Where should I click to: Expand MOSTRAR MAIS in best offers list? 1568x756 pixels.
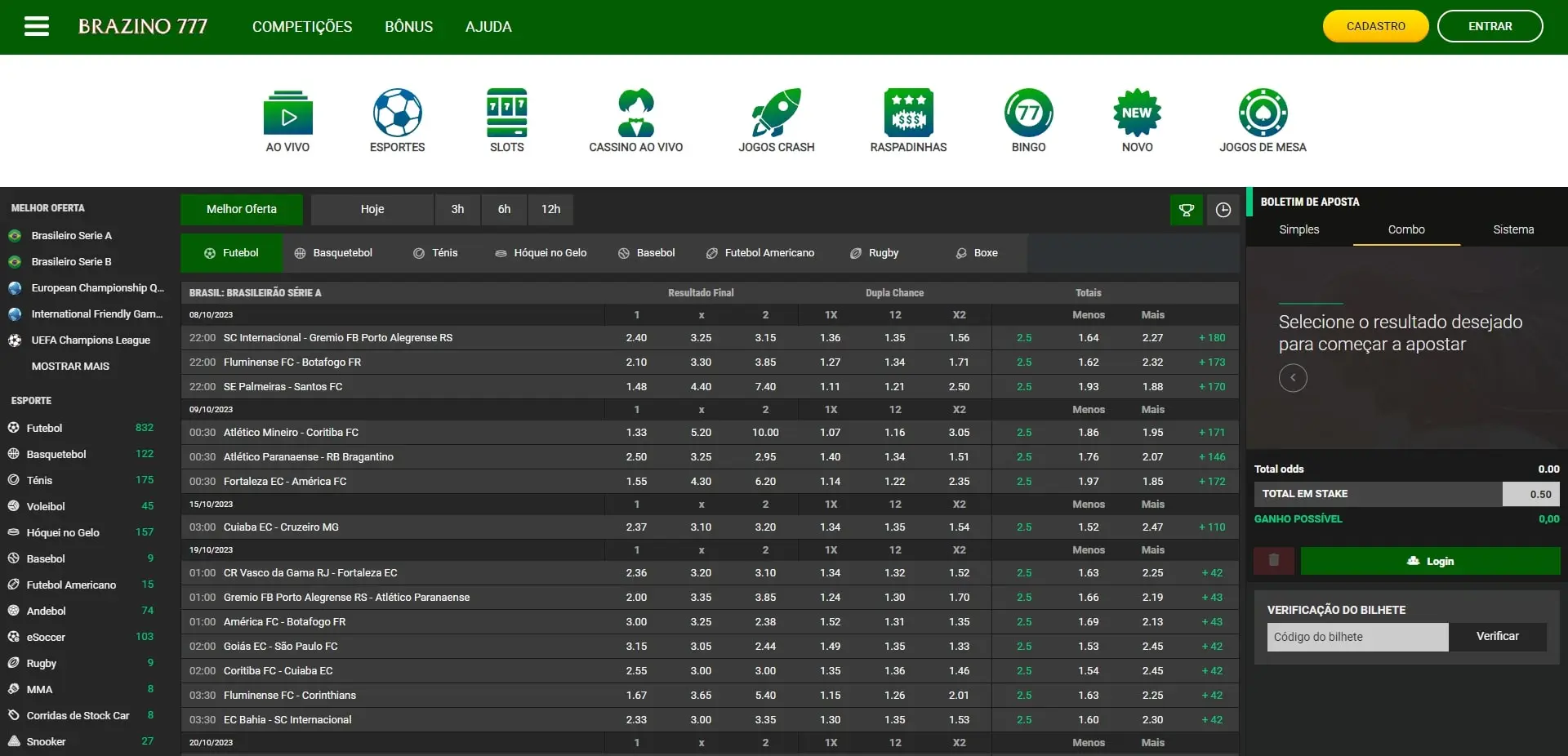70,367
